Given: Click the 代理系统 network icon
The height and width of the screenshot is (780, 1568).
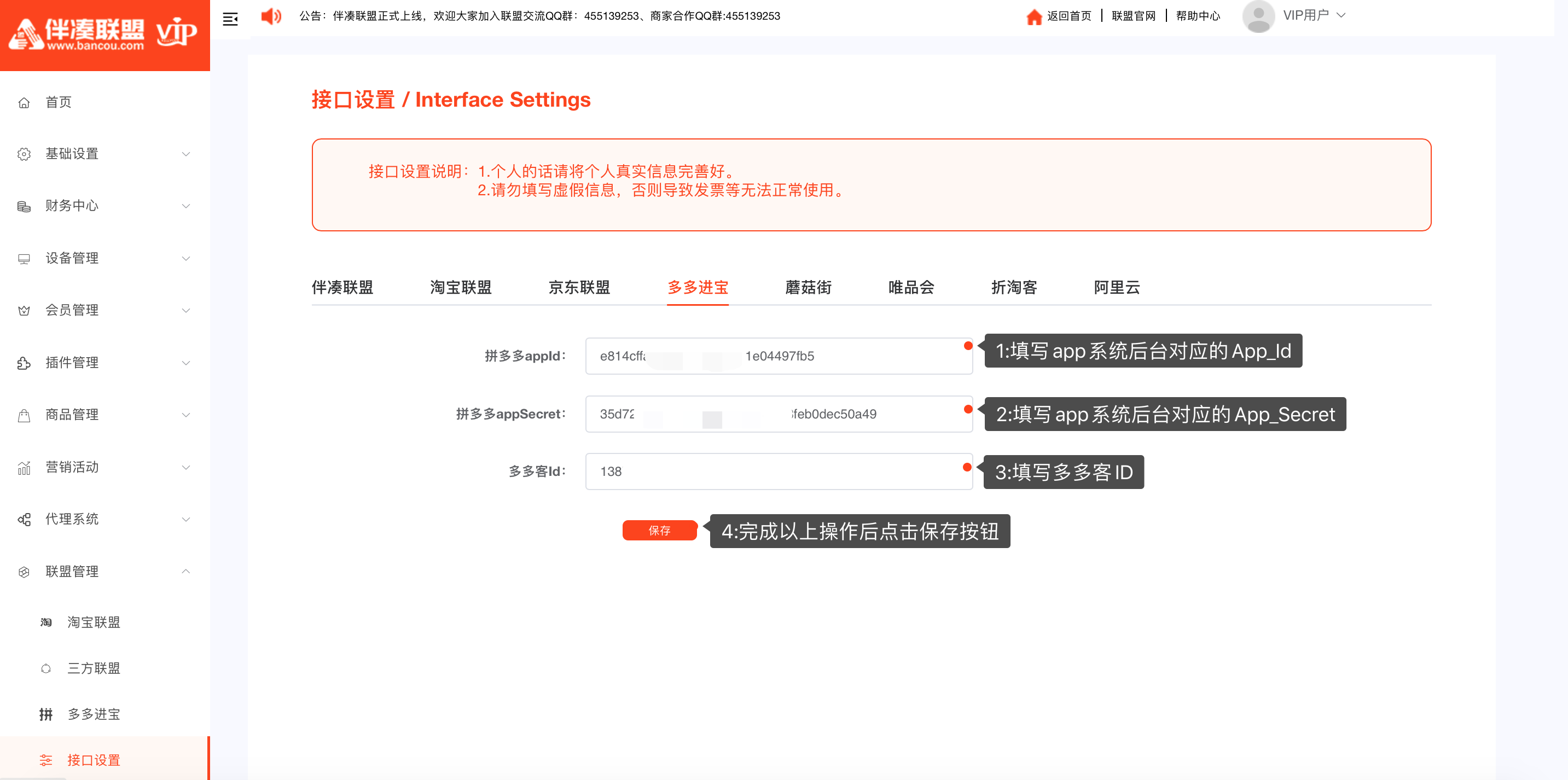Looking at the screenshot, I should click(24, 520).
